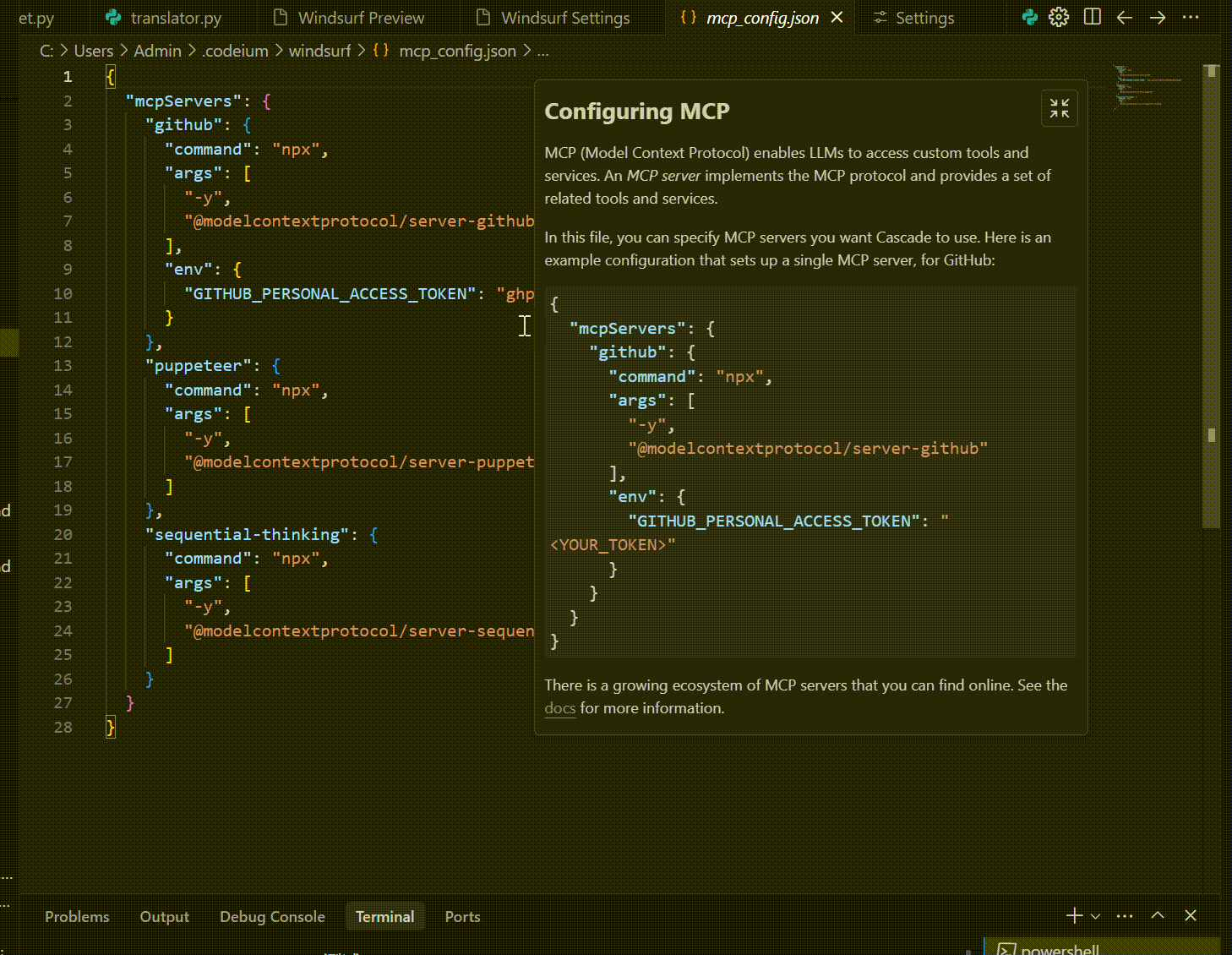Screen dimensions: 1232x955
Task: Click the Python environment icon in editor toolbar
Action: (x=1029, y=18)
